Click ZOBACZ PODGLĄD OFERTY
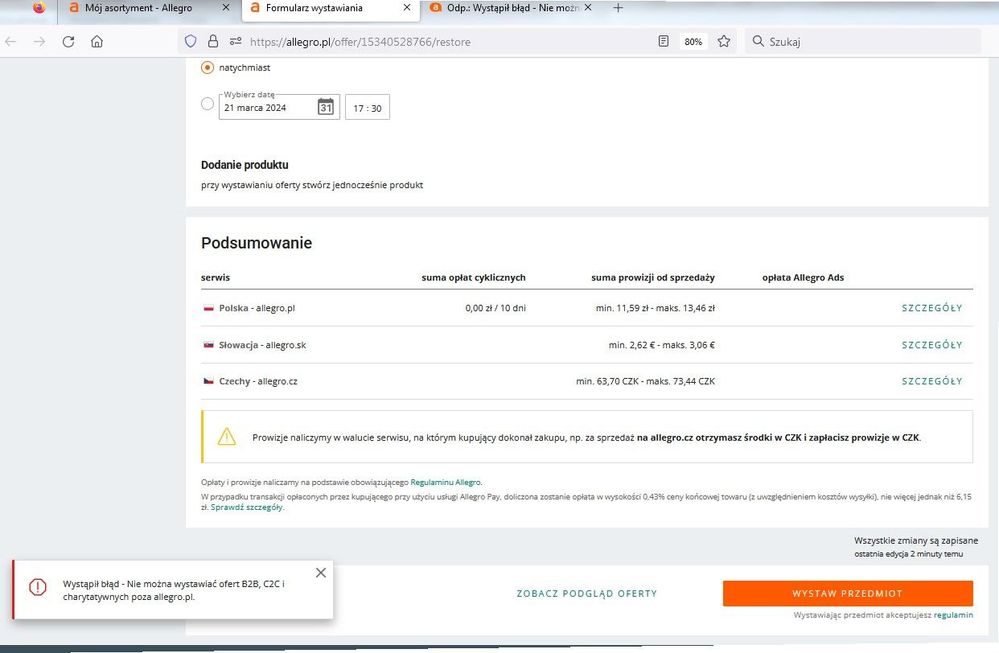This screenshot has height=653, width=999. 587,594
